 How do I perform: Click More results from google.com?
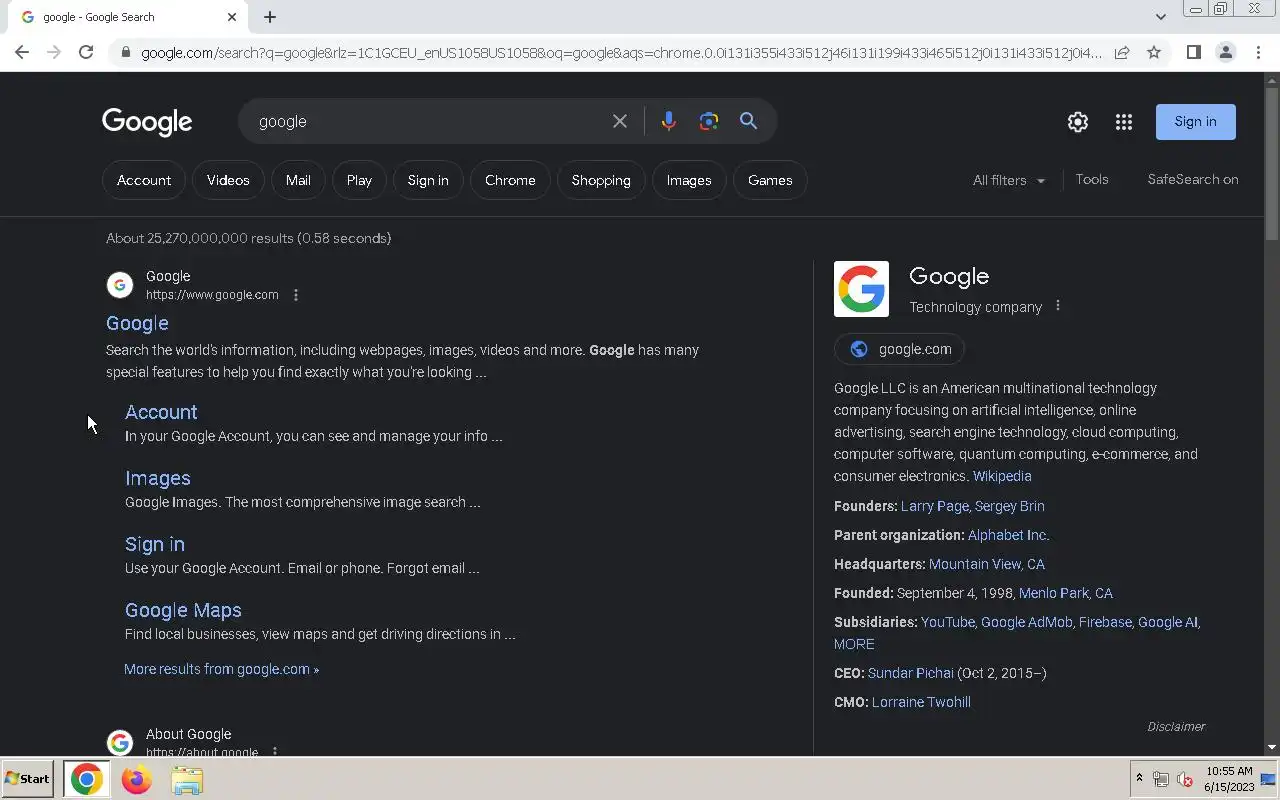[221, 669]
